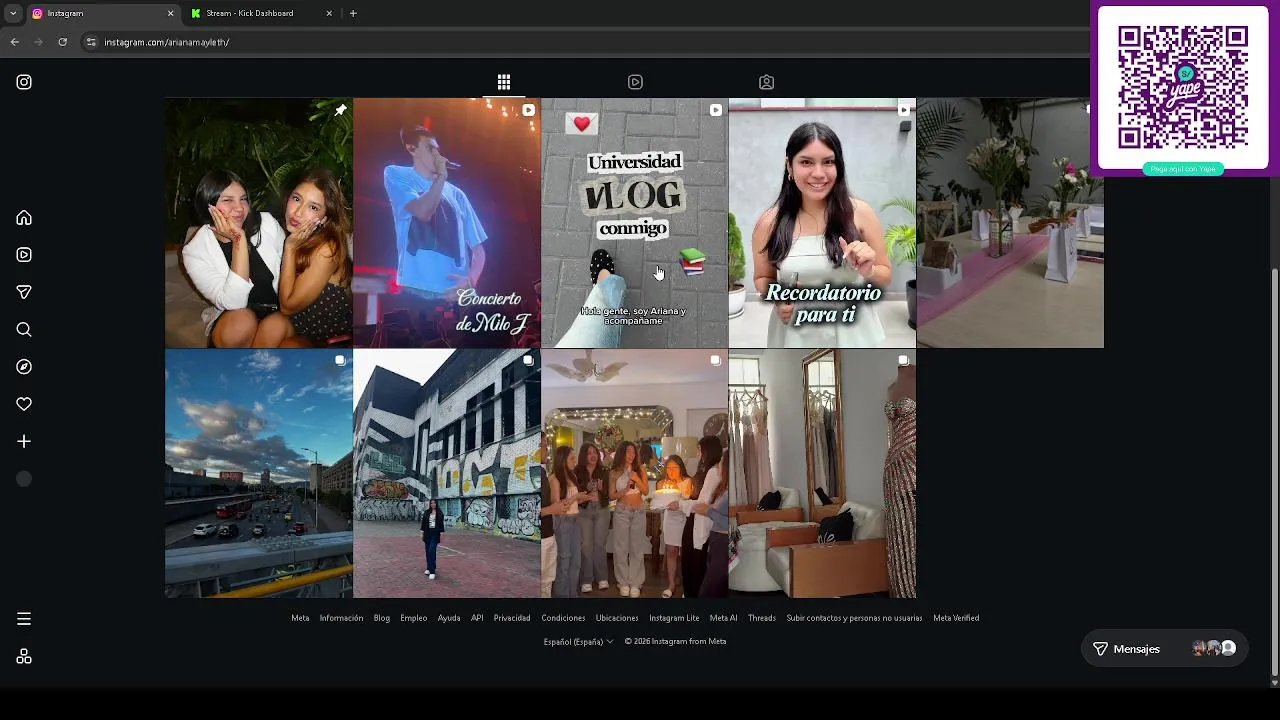
Task: Open the More hamburger menu
Action: point(24,619)
